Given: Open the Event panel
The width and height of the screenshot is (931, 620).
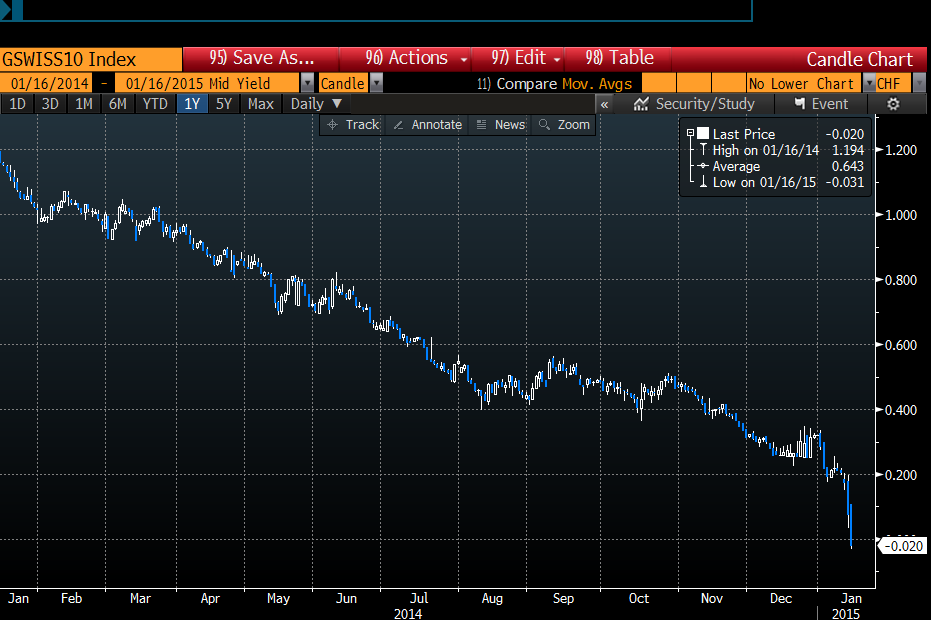Looking at the screenshot, I should [x=821, y=104].
